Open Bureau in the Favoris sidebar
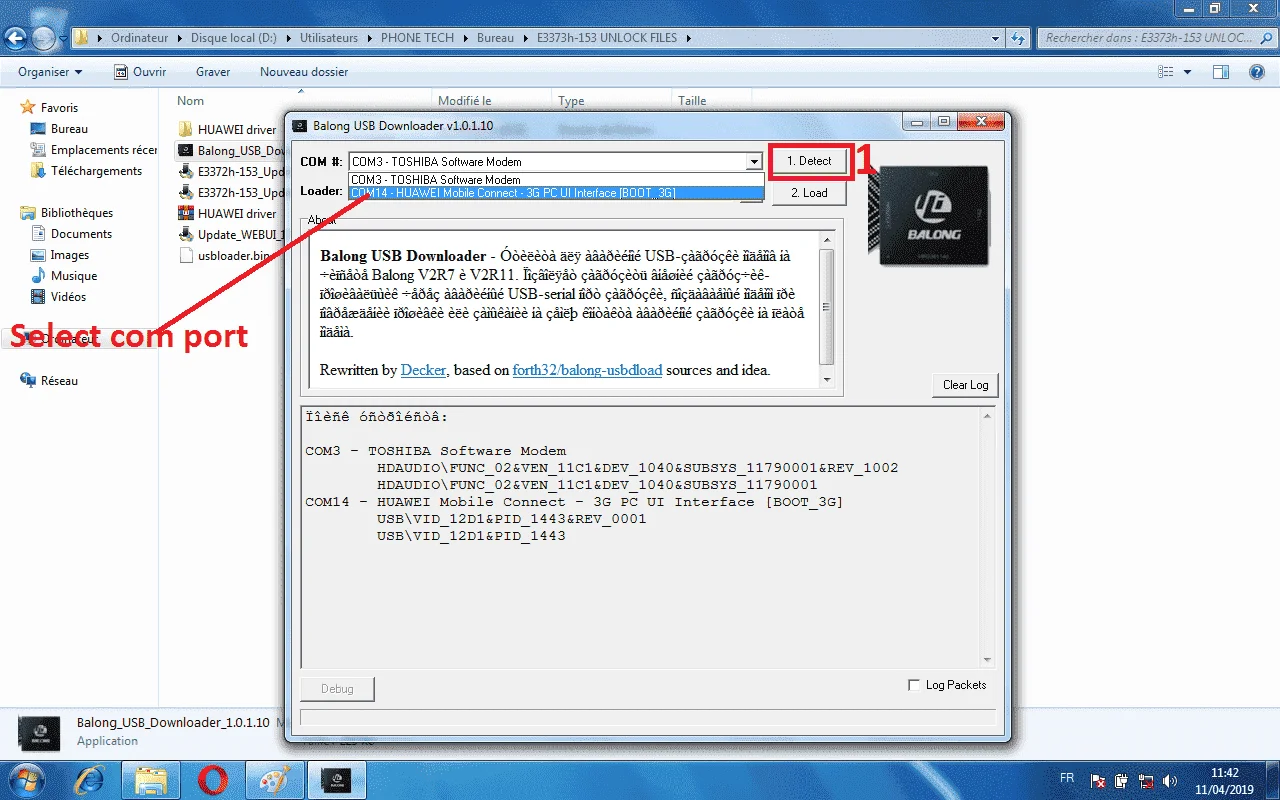This screenshot has height=800, width=1280. 69,129
